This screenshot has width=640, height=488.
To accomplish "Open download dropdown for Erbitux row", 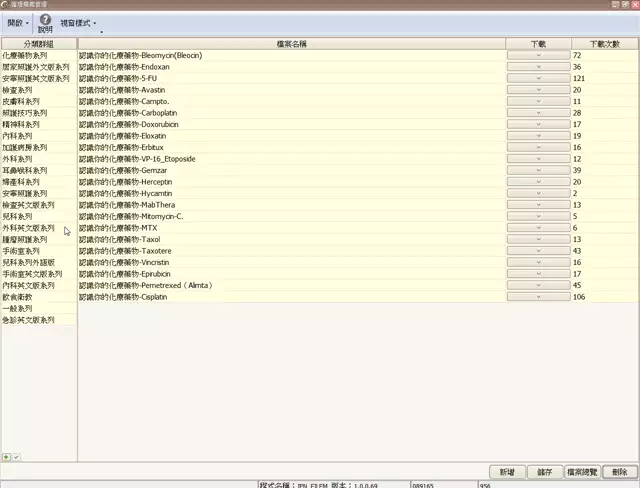I will pos(538,147).
